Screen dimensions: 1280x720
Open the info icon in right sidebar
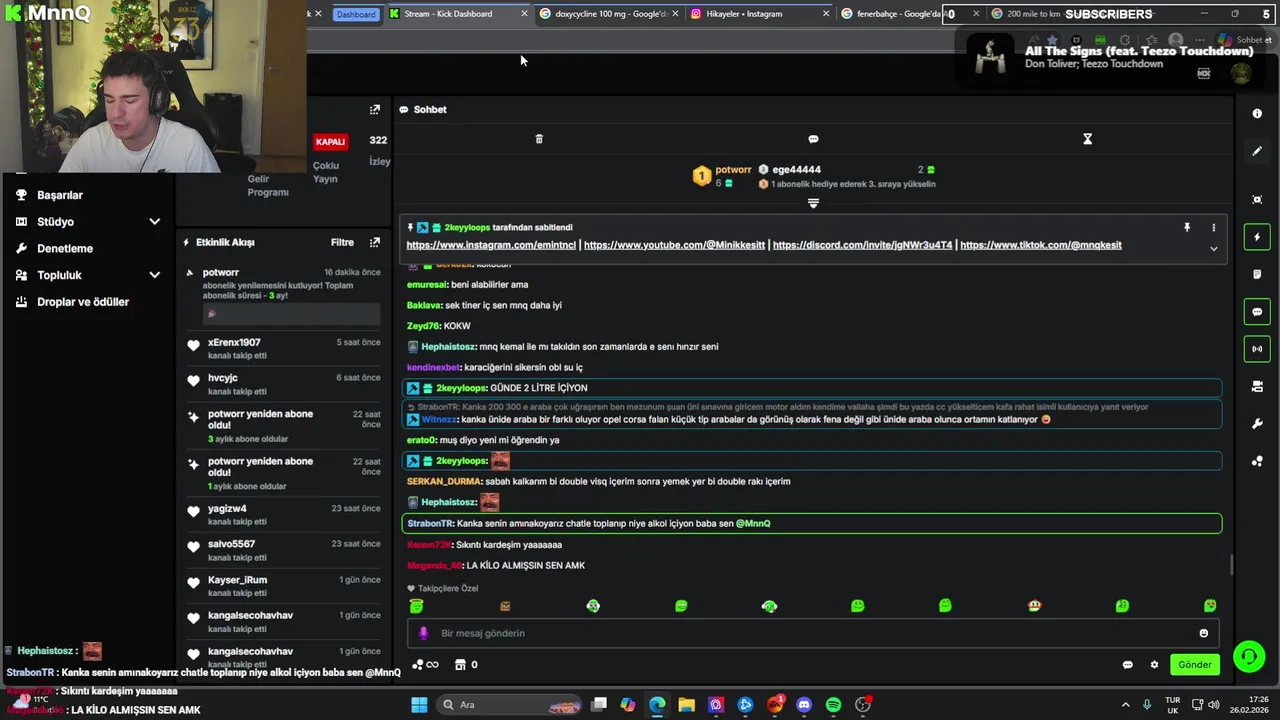(x=1257, y=113)
